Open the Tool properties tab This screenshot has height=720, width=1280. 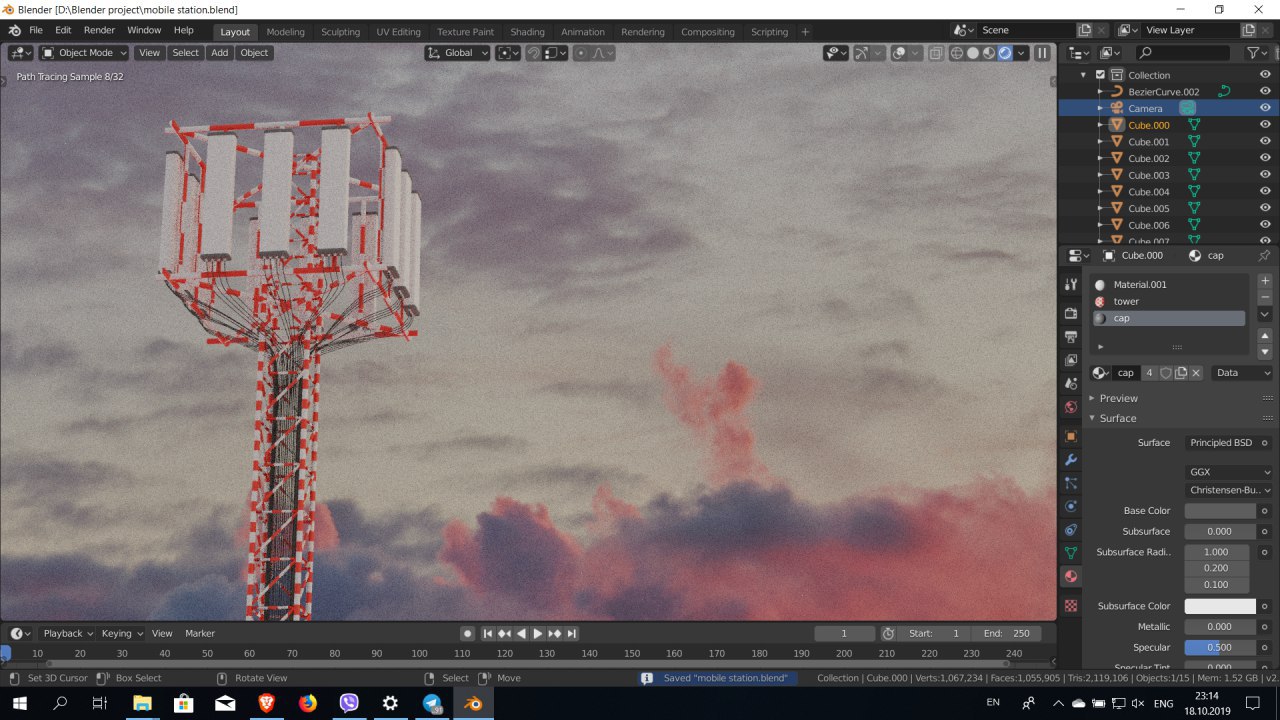pyautogui.click(x=1071, y=285)
